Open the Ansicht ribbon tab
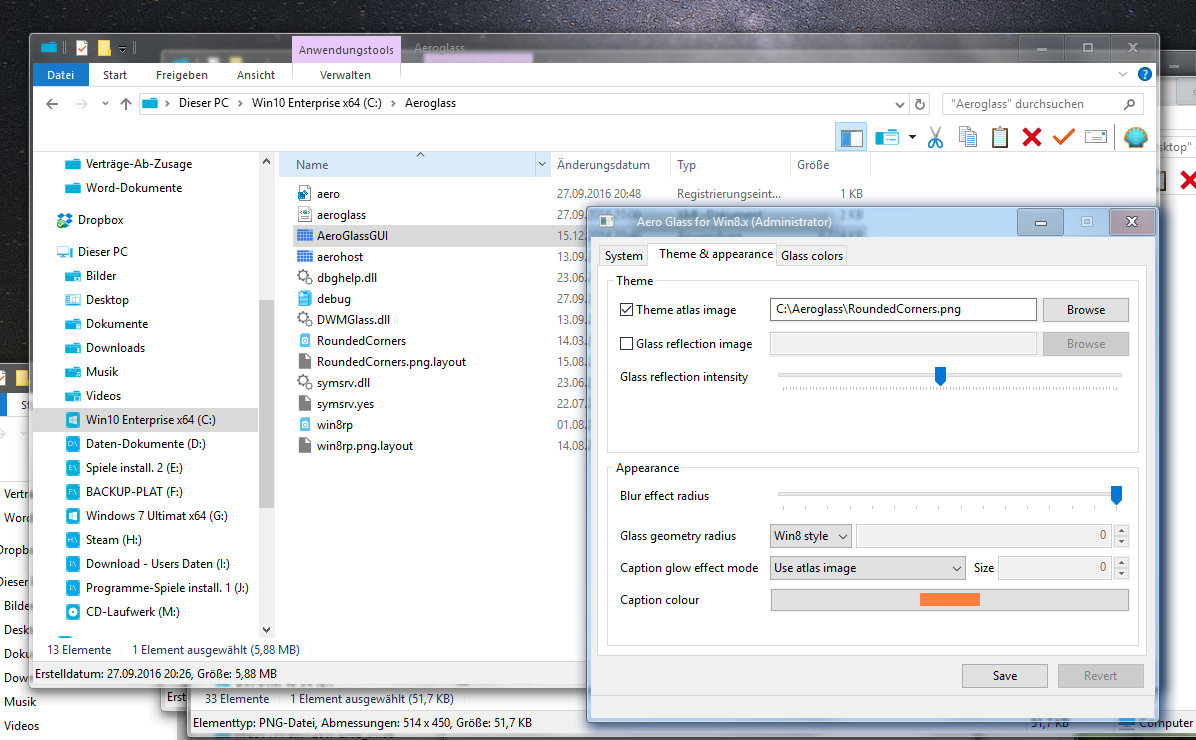The image size is (1196, 740). click(x=256, y=75)
